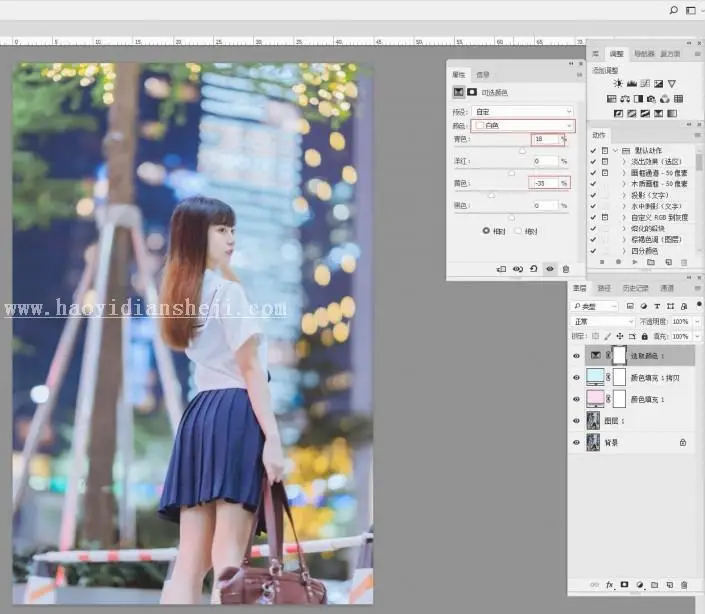Image resolution: width=705 pixels, height=614 pixels.
Task: Add a Gradient Map adjustment icon
Action: point(672,113)
